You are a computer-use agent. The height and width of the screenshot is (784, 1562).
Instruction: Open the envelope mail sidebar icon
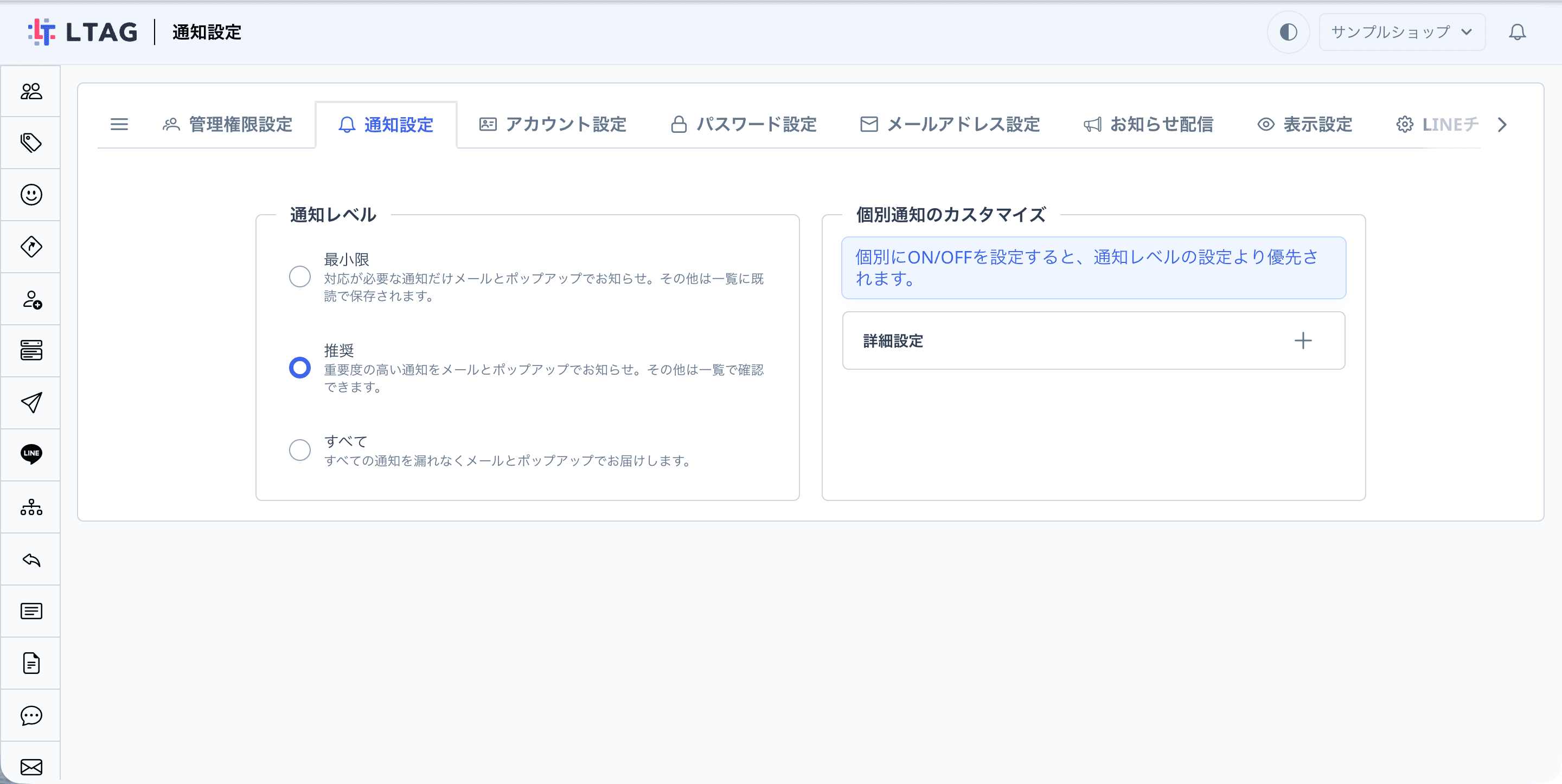[x=31, y=767]
